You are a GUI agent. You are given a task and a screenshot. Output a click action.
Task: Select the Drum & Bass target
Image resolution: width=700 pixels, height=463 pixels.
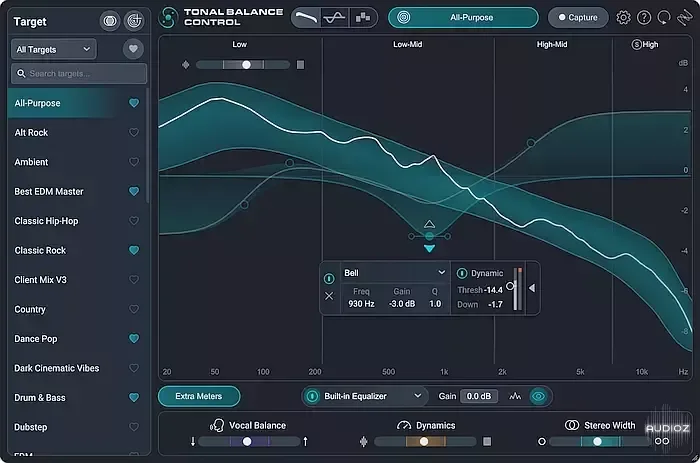77,398
